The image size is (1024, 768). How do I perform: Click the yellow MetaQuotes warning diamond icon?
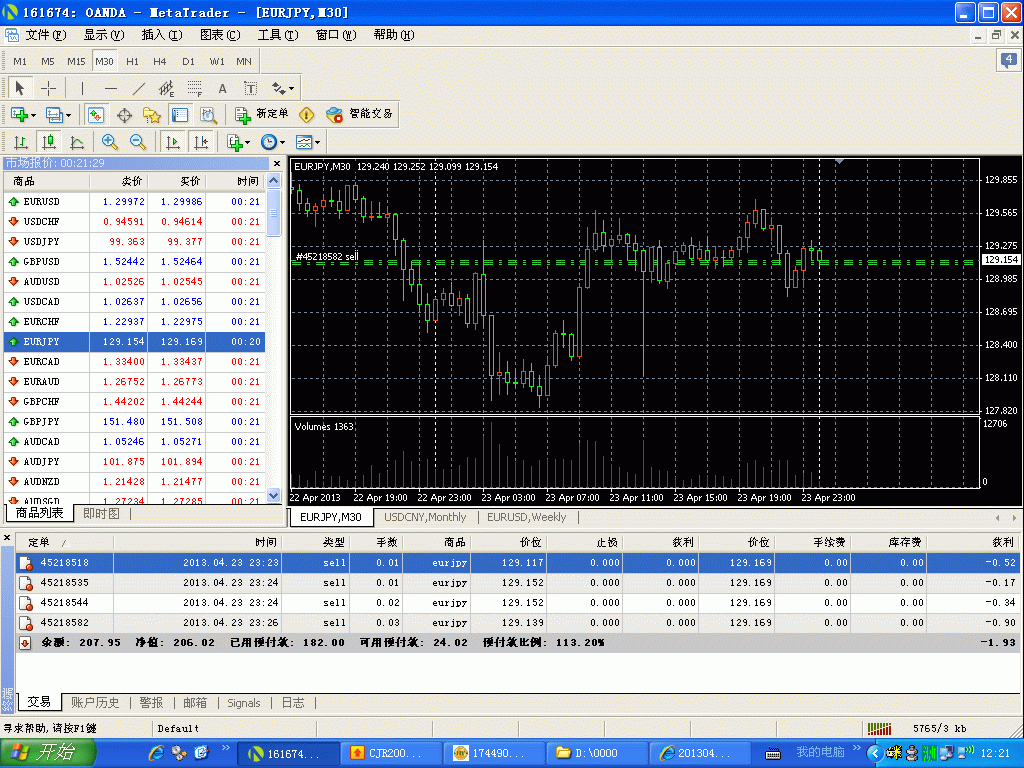(306, 115)
